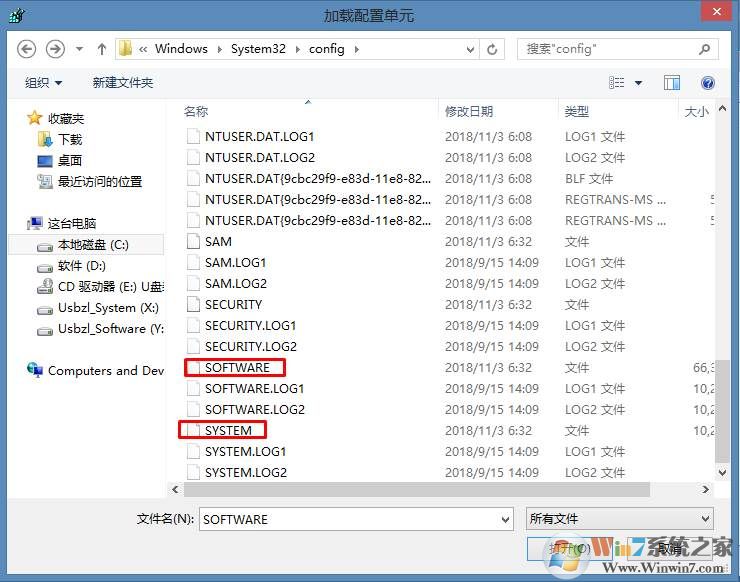Select file NTUSER.DAT.LOG1
This screenshot has width=740, height=582.
[260, 136]
